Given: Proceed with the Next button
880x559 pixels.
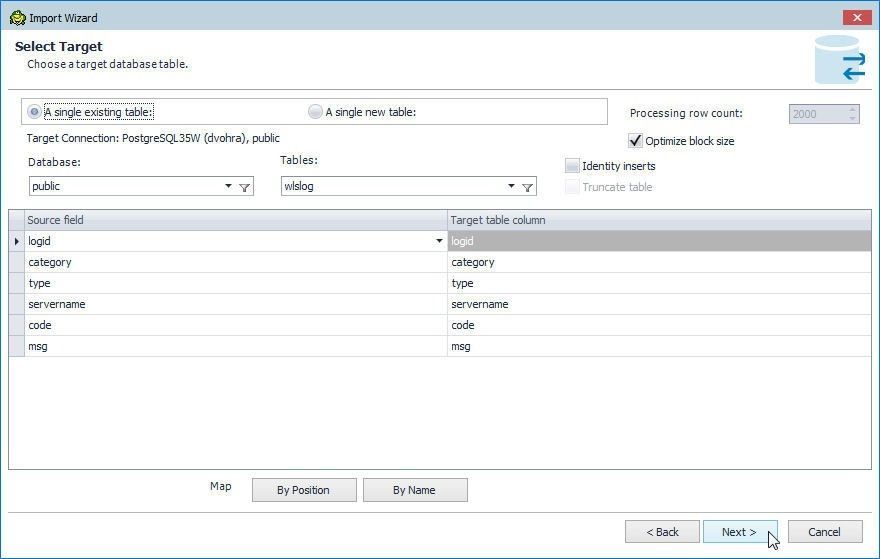Looking at the screenshot, I should pos(740,531).
